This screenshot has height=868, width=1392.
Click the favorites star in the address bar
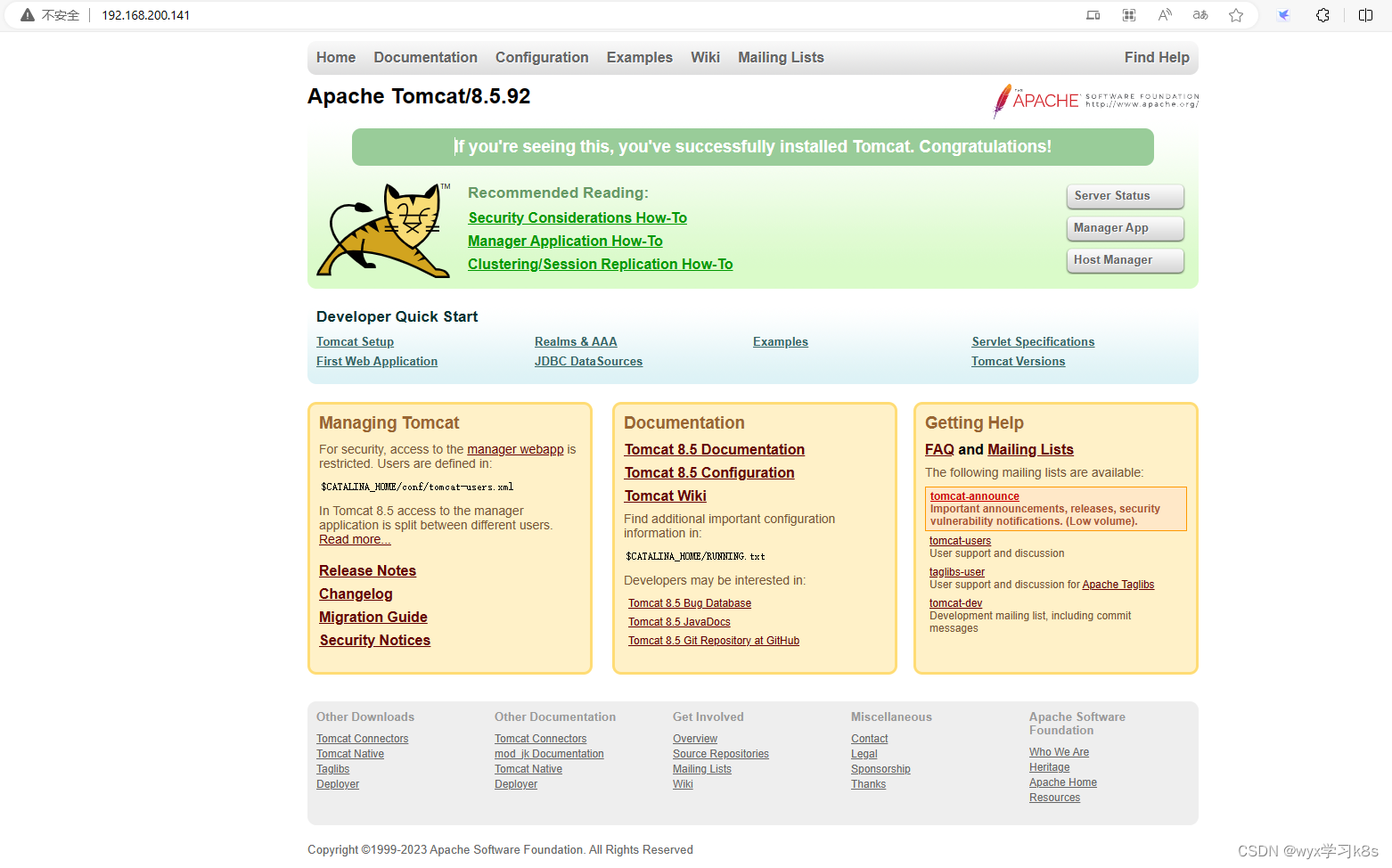point(1236,14)
